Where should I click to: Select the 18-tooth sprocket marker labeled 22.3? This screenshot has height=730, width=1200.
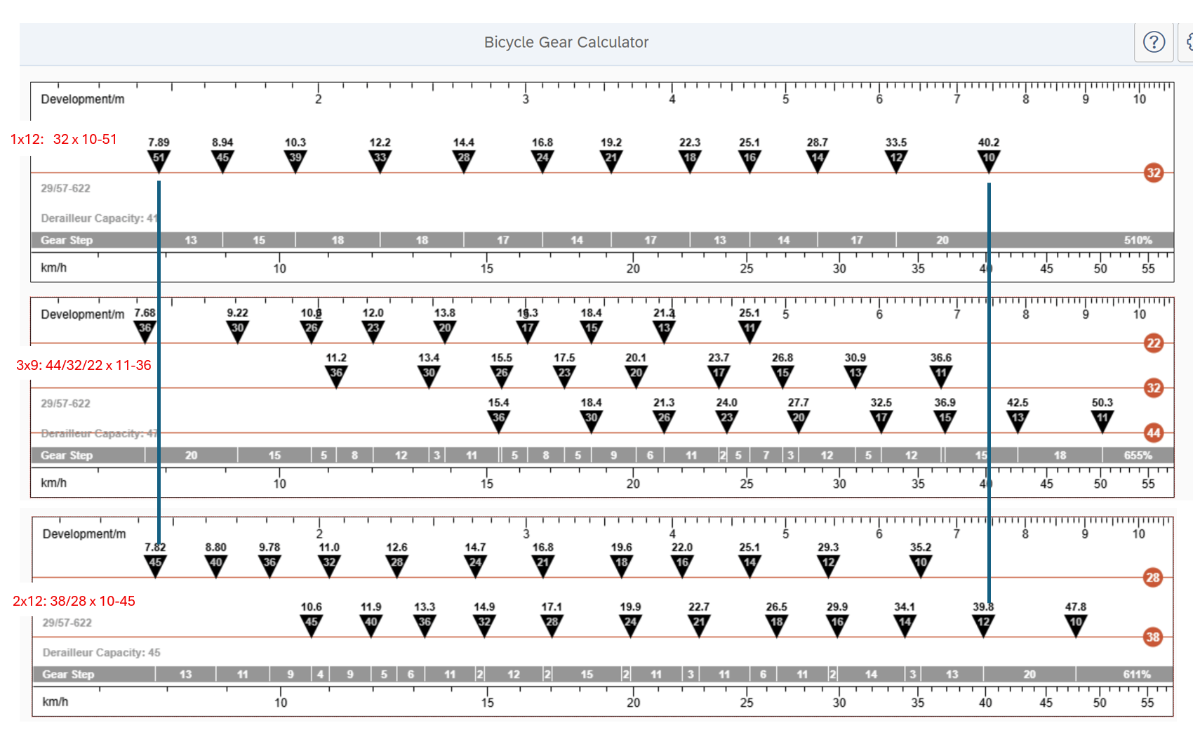690,160
